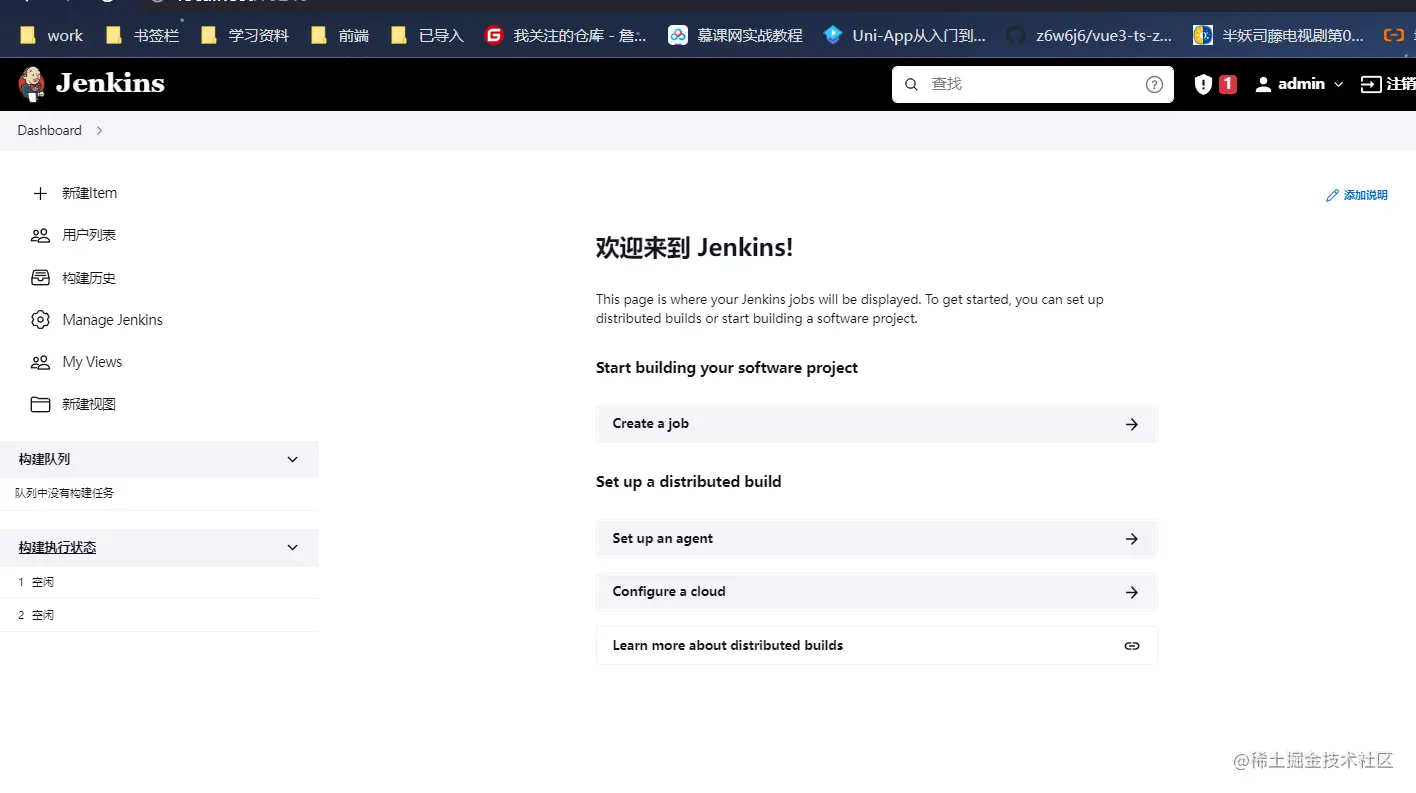
Task: Click the Jenkins title text in header
Action: (110, 83)
